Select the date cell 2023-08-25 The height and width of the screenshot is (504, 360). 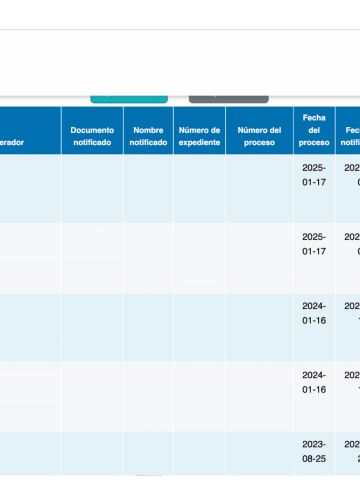click(314, 451)
